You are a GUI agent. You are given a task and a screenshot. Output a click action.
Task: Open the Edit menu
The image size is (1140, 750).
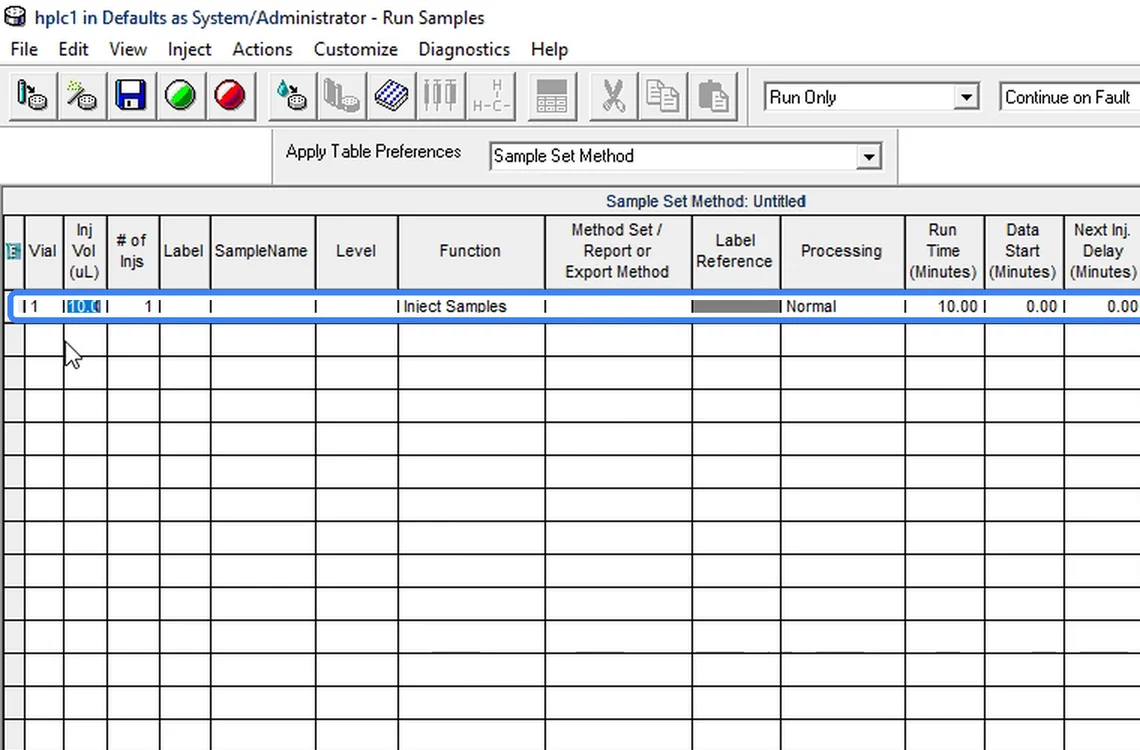tap(73, 49)
